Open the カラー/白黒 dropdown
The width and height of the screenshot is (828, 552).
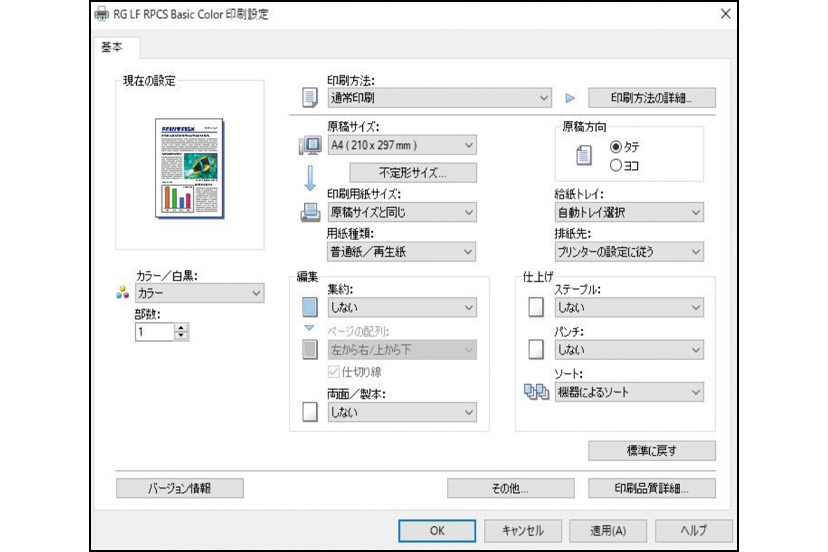pos(200,293)
